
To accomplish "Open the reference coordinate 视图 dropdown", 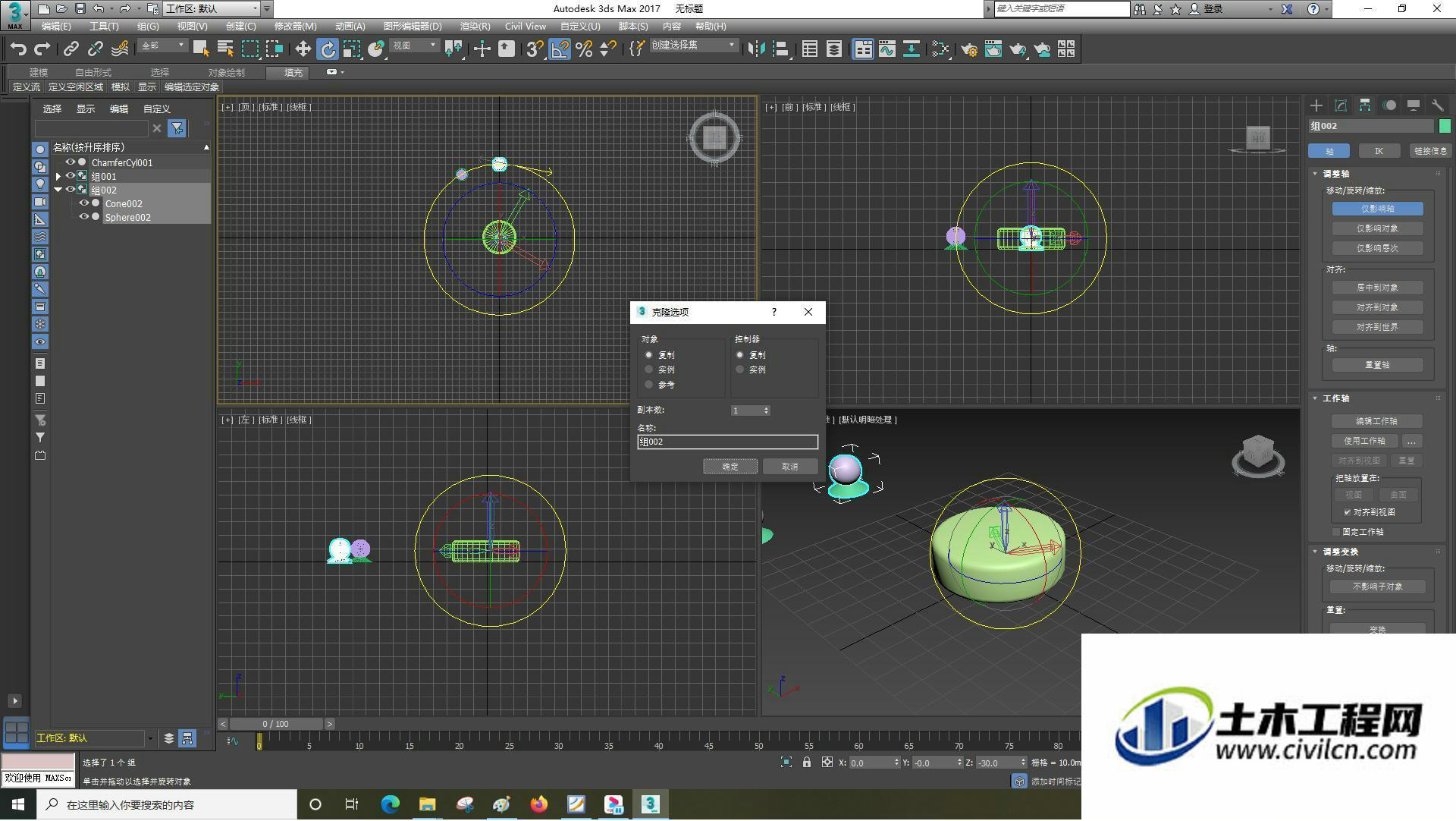I will point(414,46).
